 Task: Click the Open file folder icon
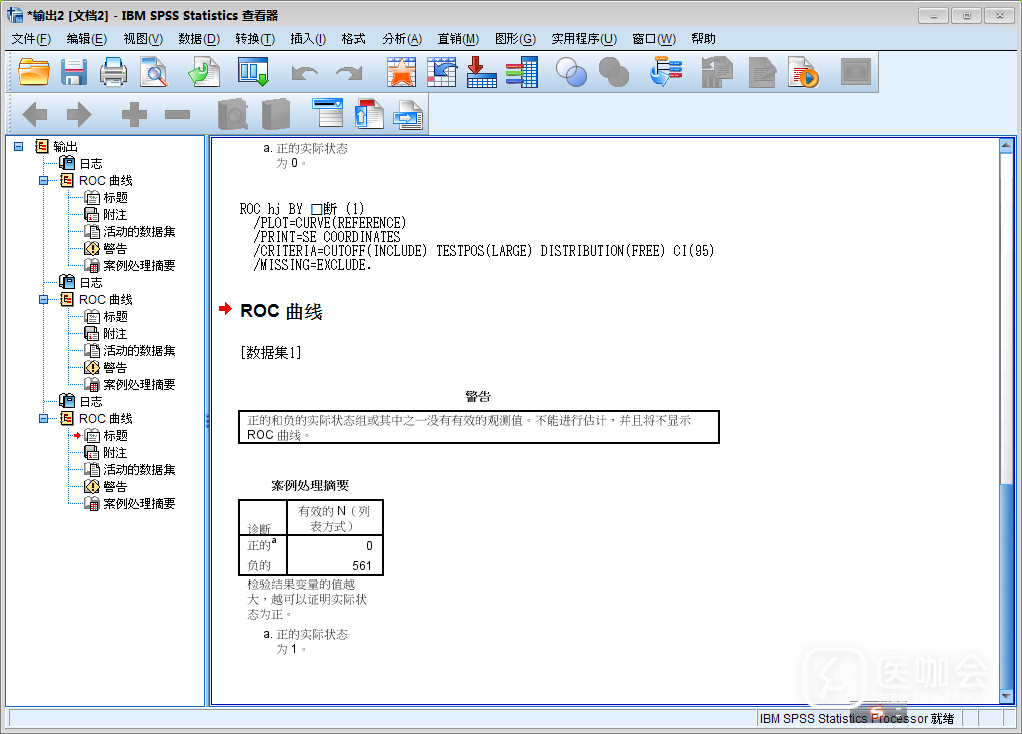point(34,72)
